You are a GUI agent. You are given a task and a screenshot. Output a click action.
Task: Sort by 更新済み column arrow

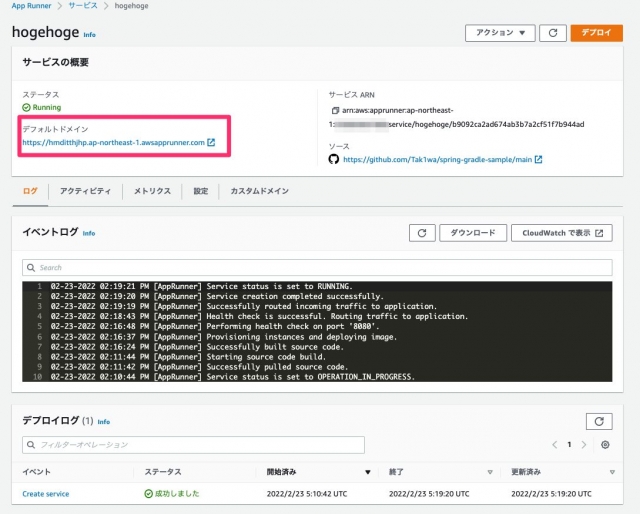(x=612, y=472)
